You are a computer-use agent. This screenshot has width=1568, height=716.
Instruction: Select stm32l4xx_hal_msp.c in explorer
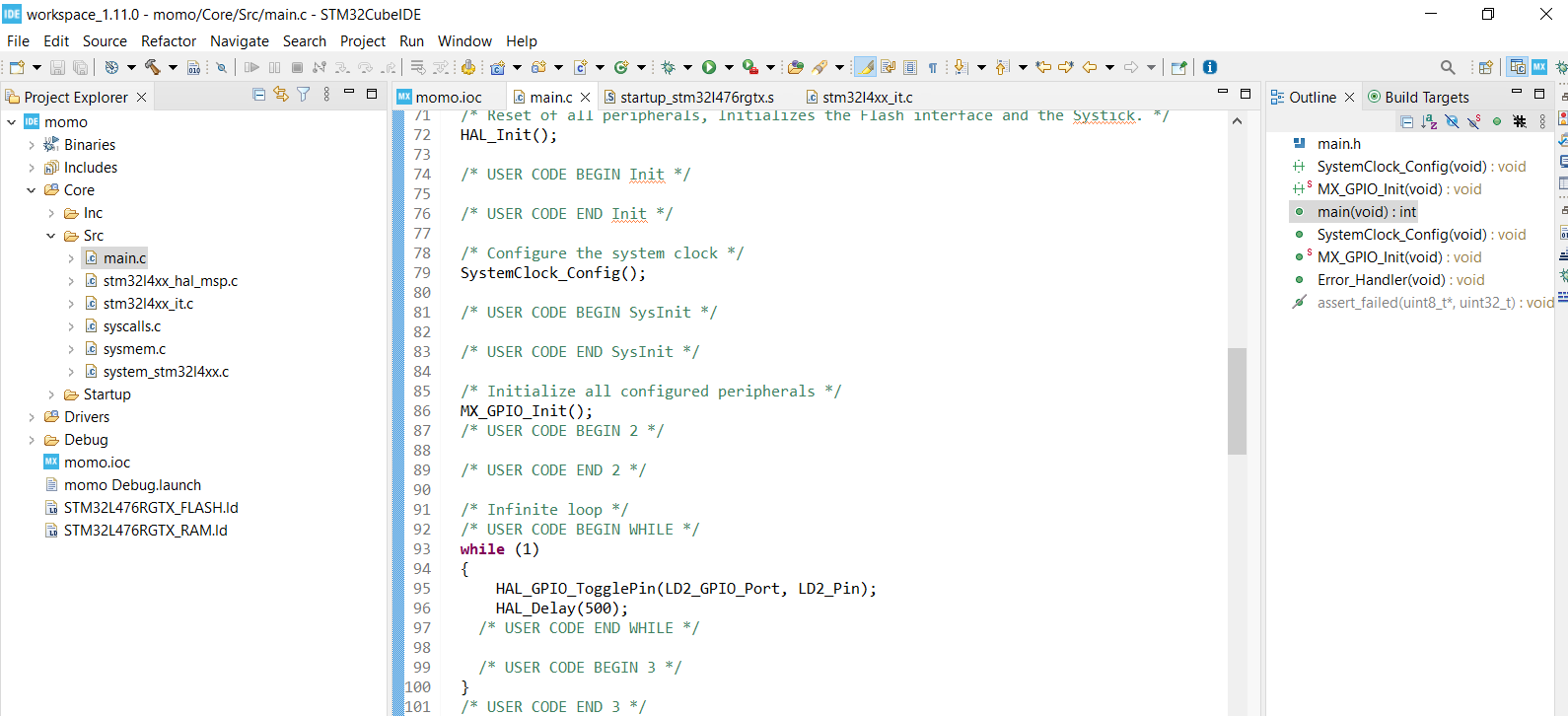(171, 281)
